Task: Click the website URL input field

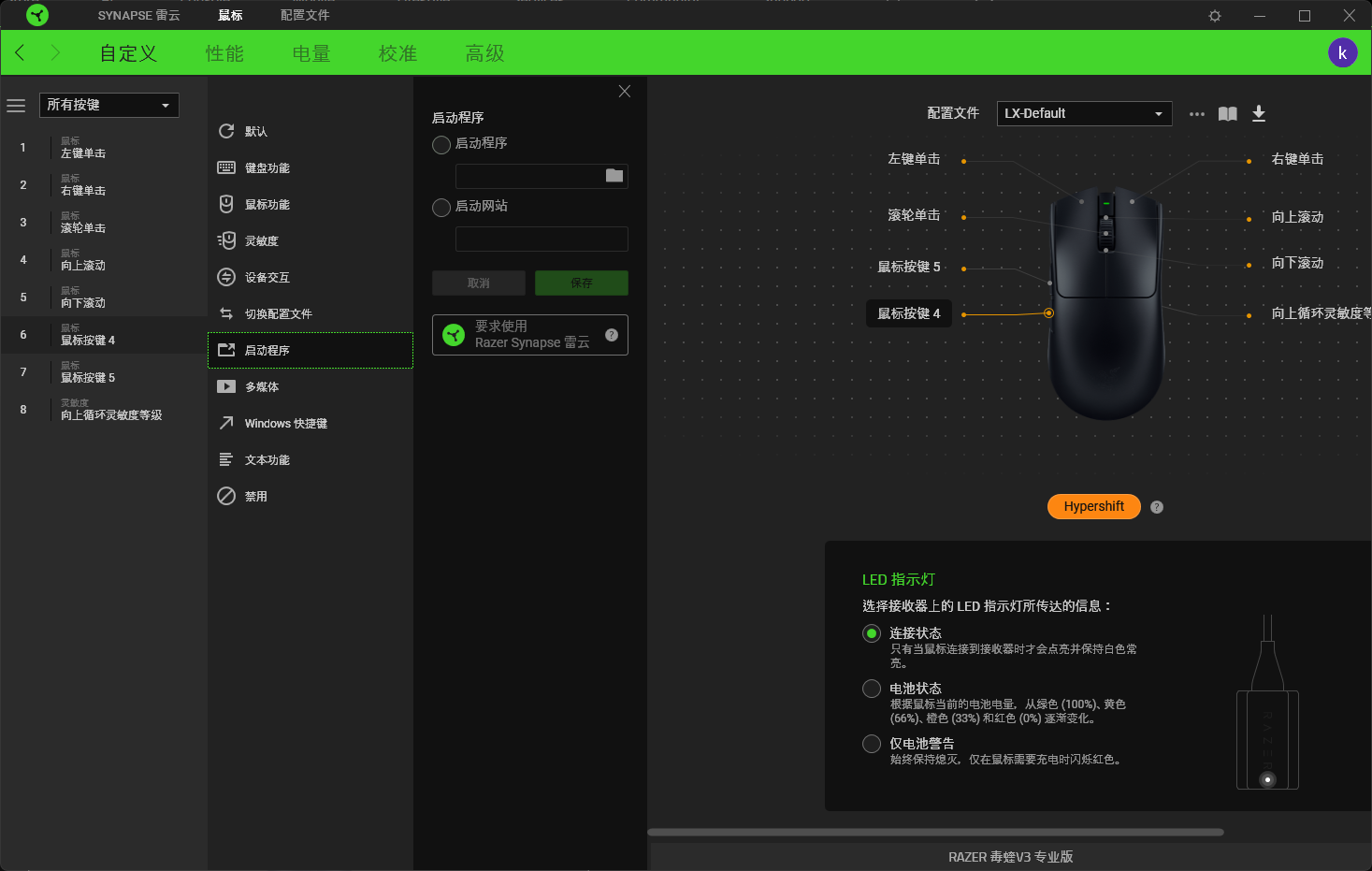Action: click(542, 239)
